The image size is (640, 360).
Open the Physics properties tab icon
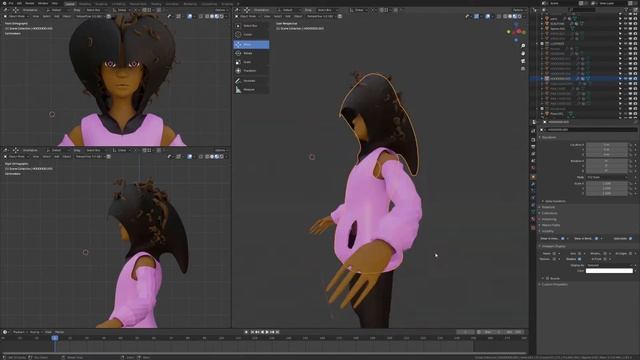coord(533,198)
